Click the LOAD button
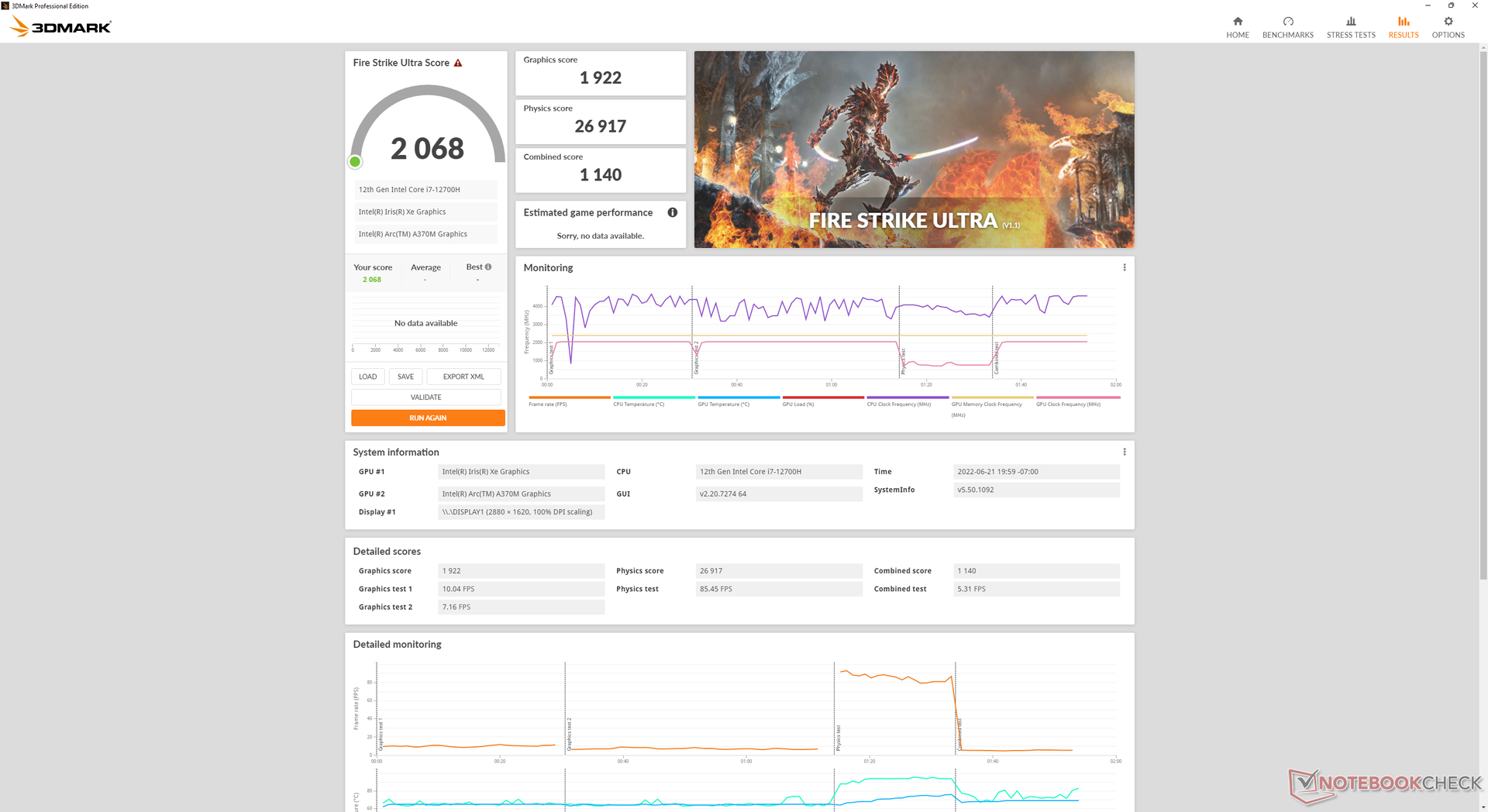Viewport: 1488px width, 812px height. pos(368,377)
